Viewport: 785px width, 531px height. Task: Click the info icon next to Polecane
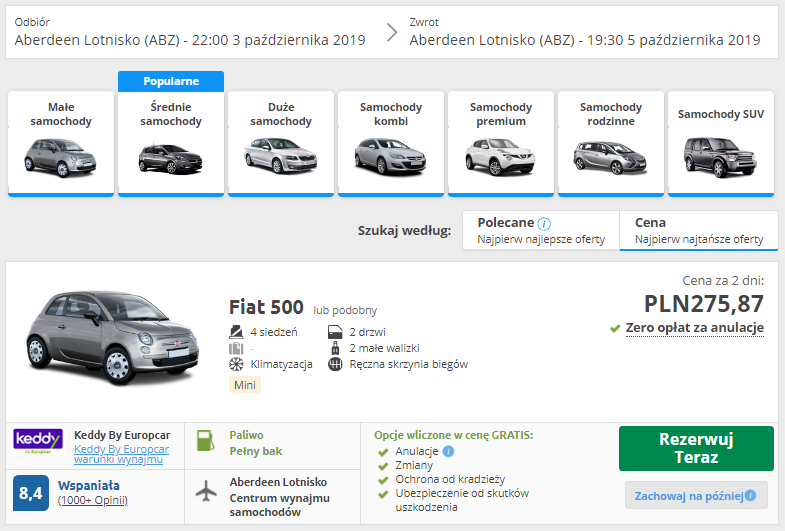(x=544, y=223)
